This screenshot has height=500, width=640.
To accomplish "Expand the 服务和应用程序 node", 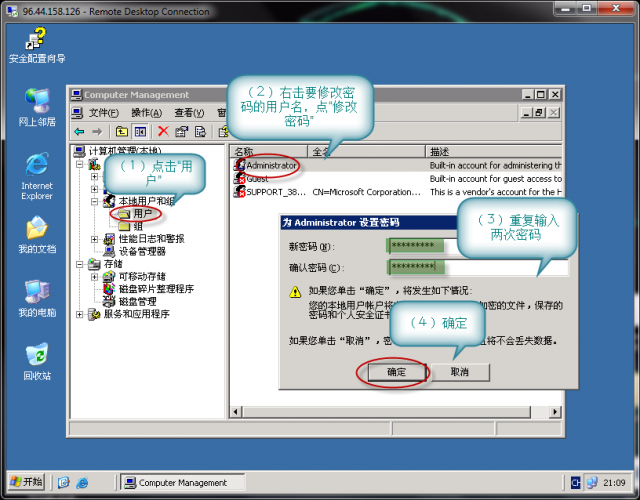I will (x=80, y=314).
